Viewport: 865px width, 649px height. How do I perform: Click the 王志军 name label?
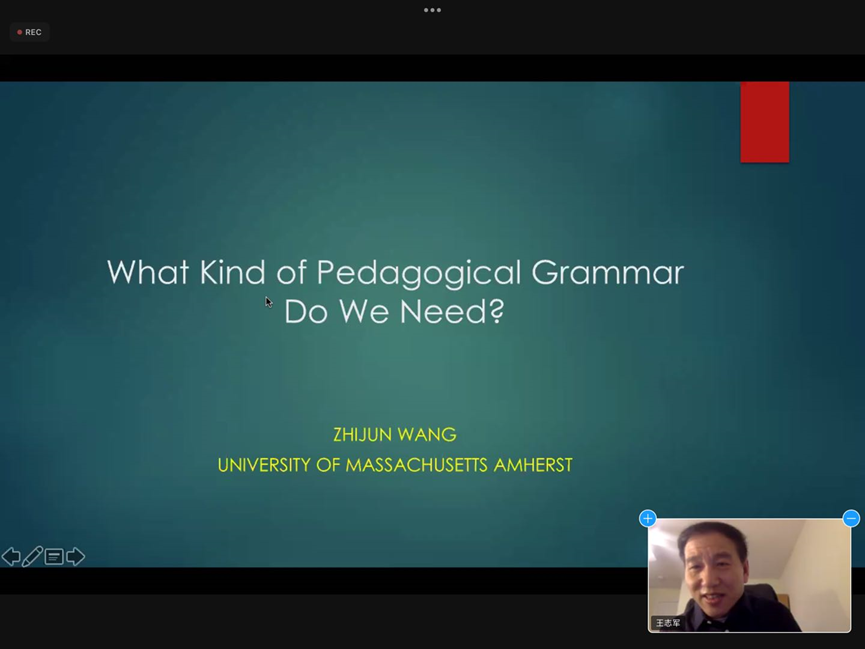point(668,623)
